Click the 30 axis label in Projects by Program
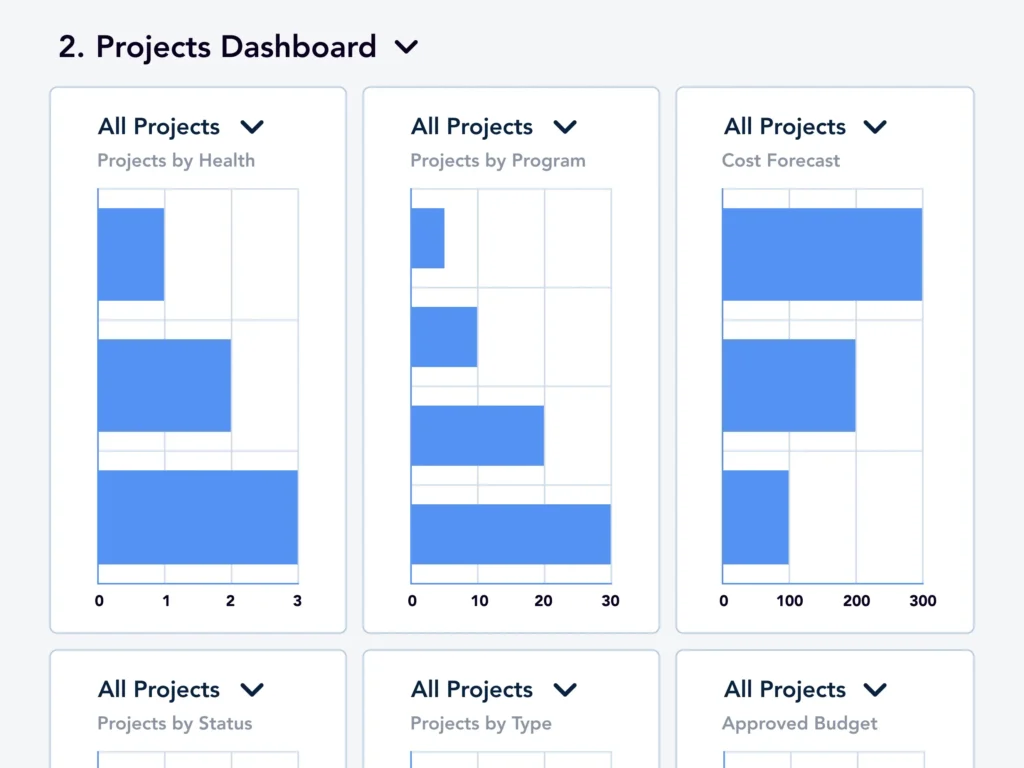The image size is (1024, 768). pos(610,601)
